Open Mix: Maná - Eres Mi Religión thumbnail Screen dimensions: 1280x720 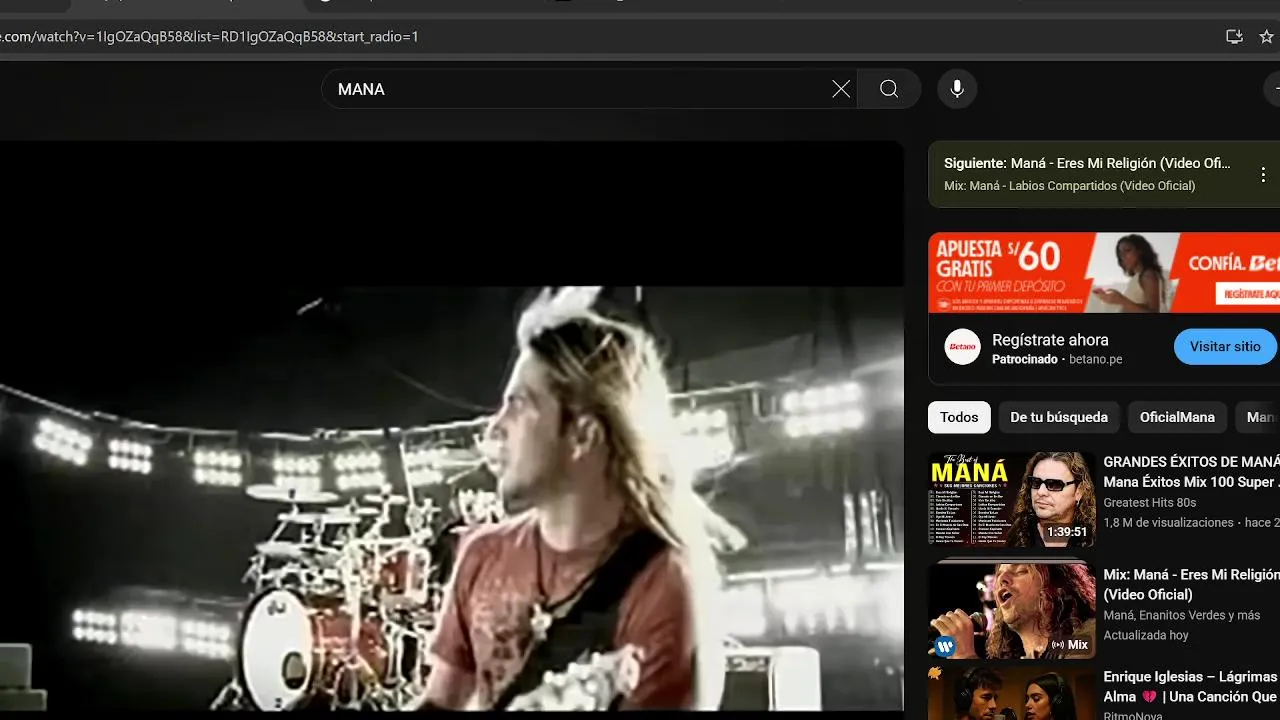coord(1011,610)
